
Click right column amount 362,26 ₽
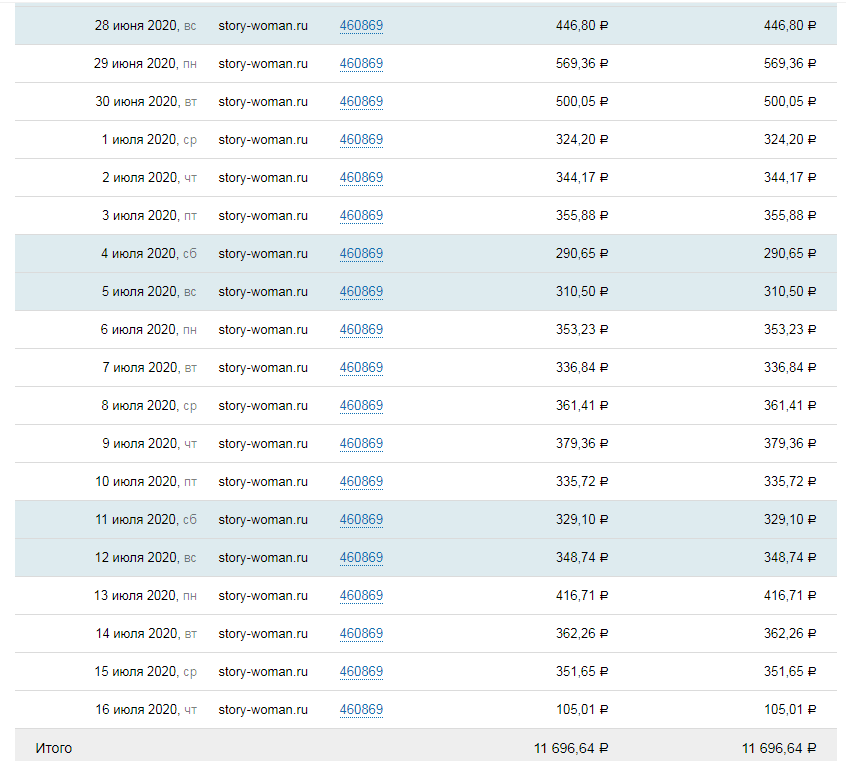point(790,634)
